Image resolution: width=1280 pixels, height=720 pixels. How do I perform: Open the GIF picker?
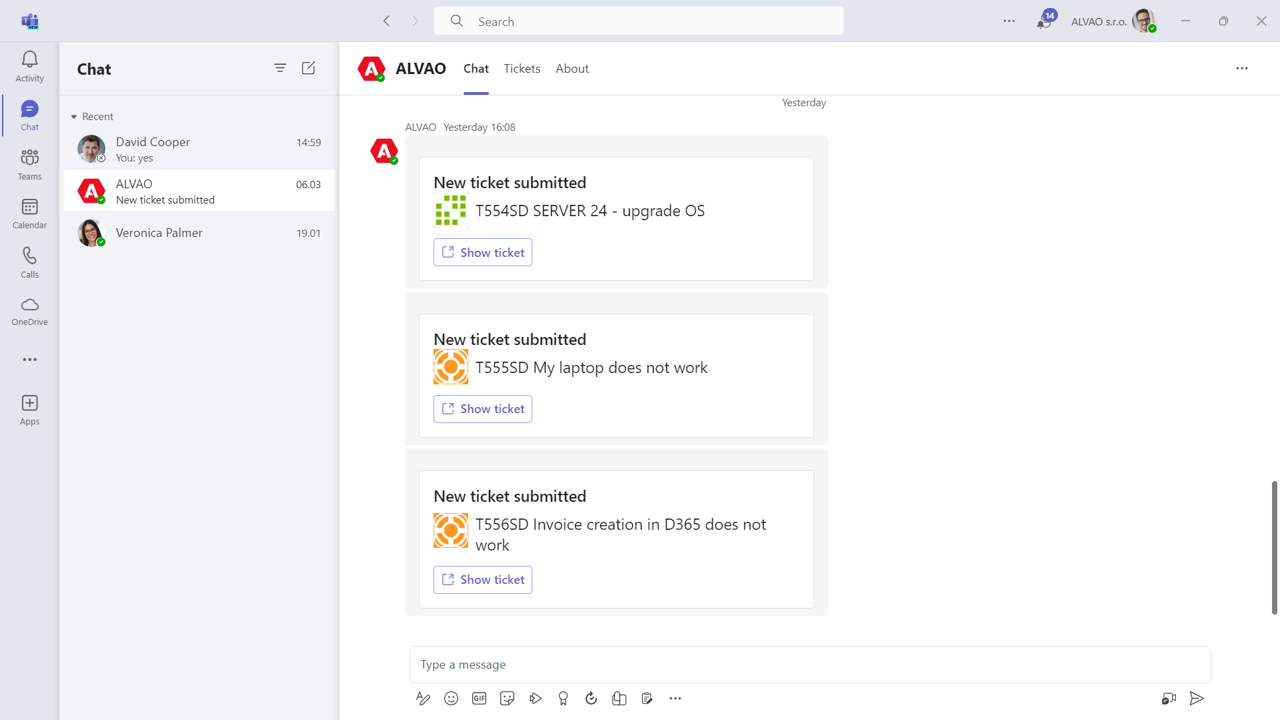click(x=479, y=698)
